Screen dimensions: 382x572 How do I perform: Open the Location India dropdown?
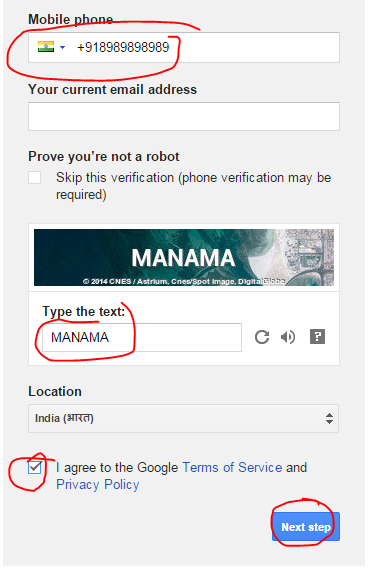tap(184, 418)
